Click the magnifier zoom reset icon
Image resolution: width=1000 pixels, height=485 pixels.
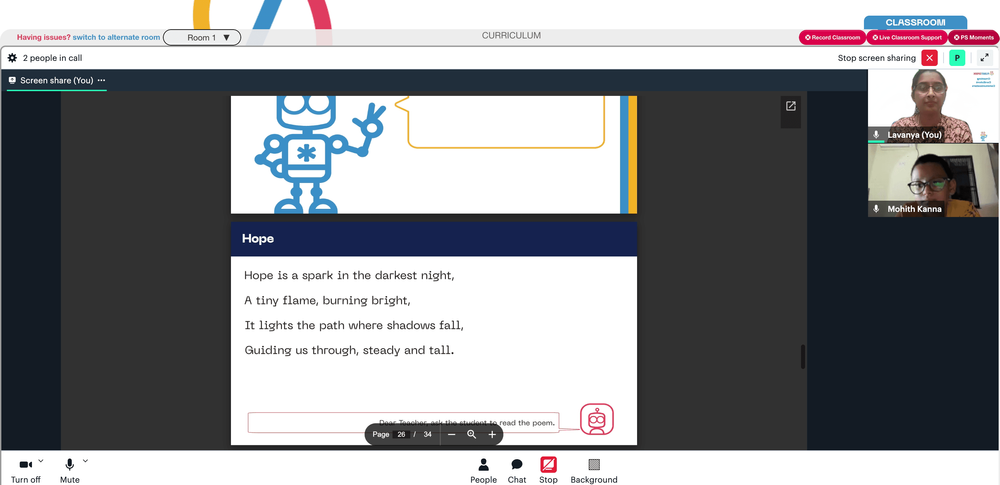click(472, 435)
